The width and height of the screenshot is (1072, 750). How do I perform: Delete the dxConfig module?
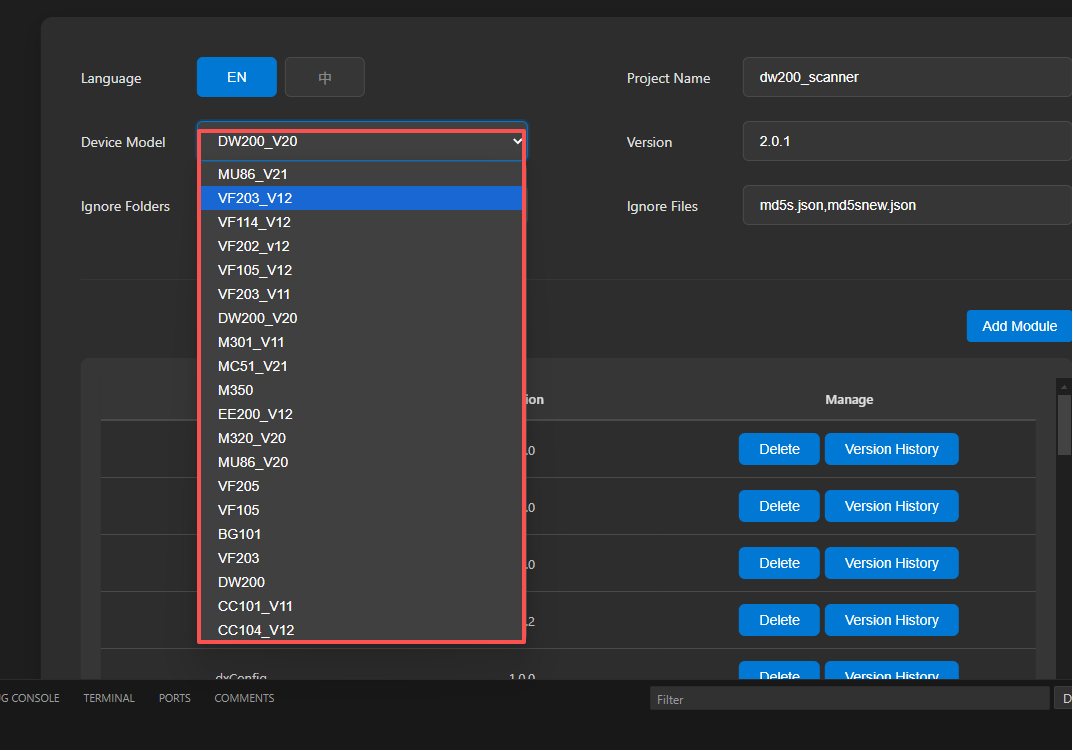[x=778, y=675]
